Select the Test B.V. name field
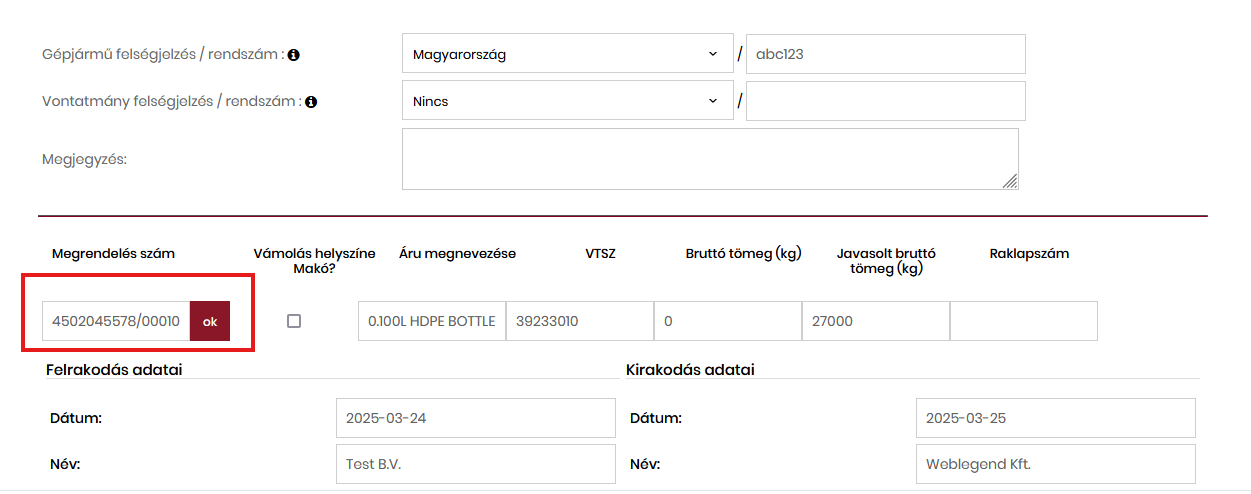Viewport: 1251px width, 494px height. [475, 465]
